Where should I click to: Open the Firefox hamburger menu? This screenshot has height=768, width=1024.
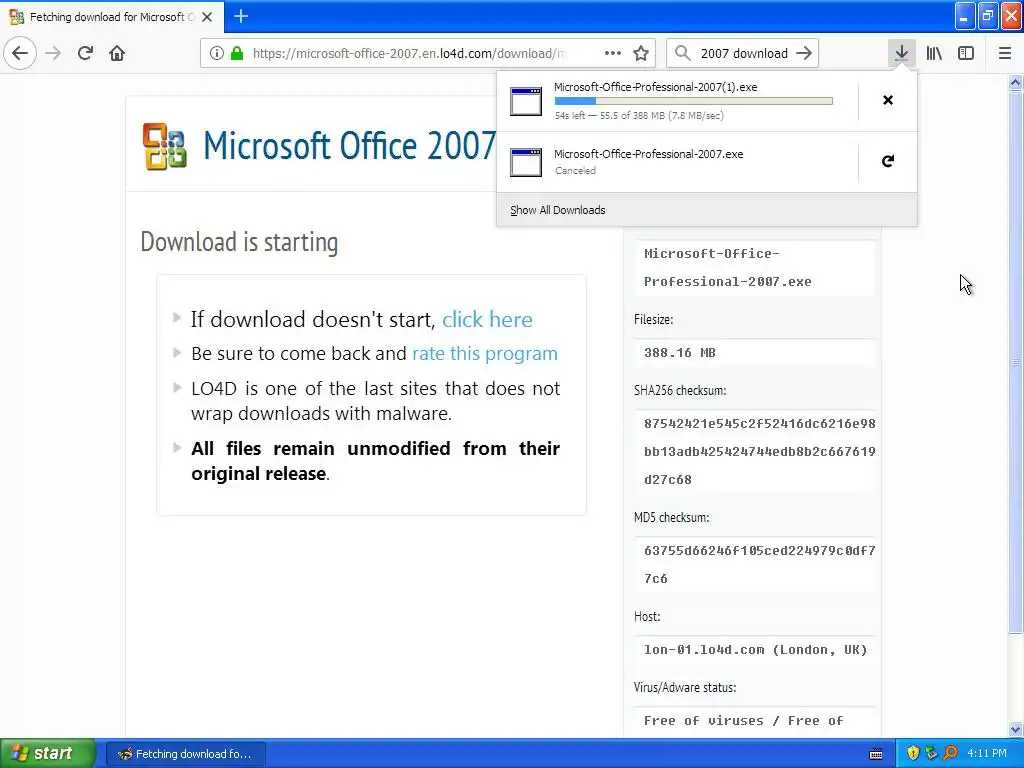point(1004,53)
